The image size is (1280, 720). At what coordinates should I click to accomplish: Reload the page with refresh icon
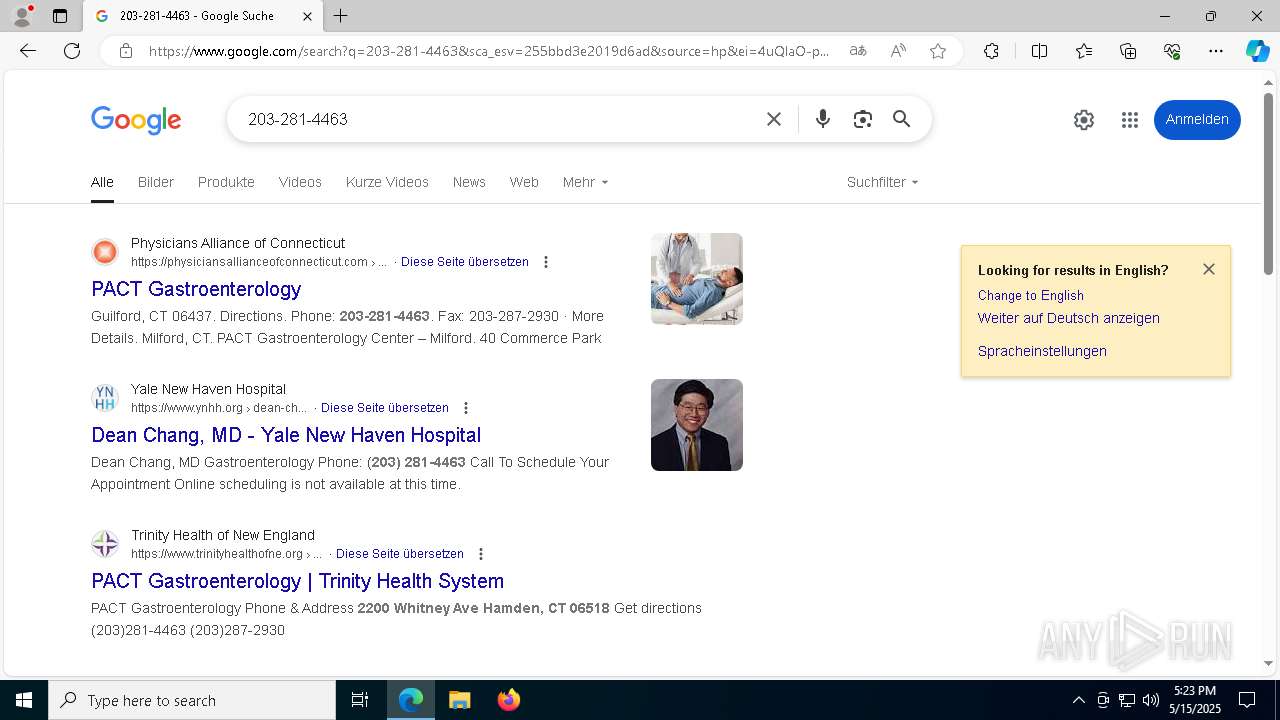click(72, 51)
